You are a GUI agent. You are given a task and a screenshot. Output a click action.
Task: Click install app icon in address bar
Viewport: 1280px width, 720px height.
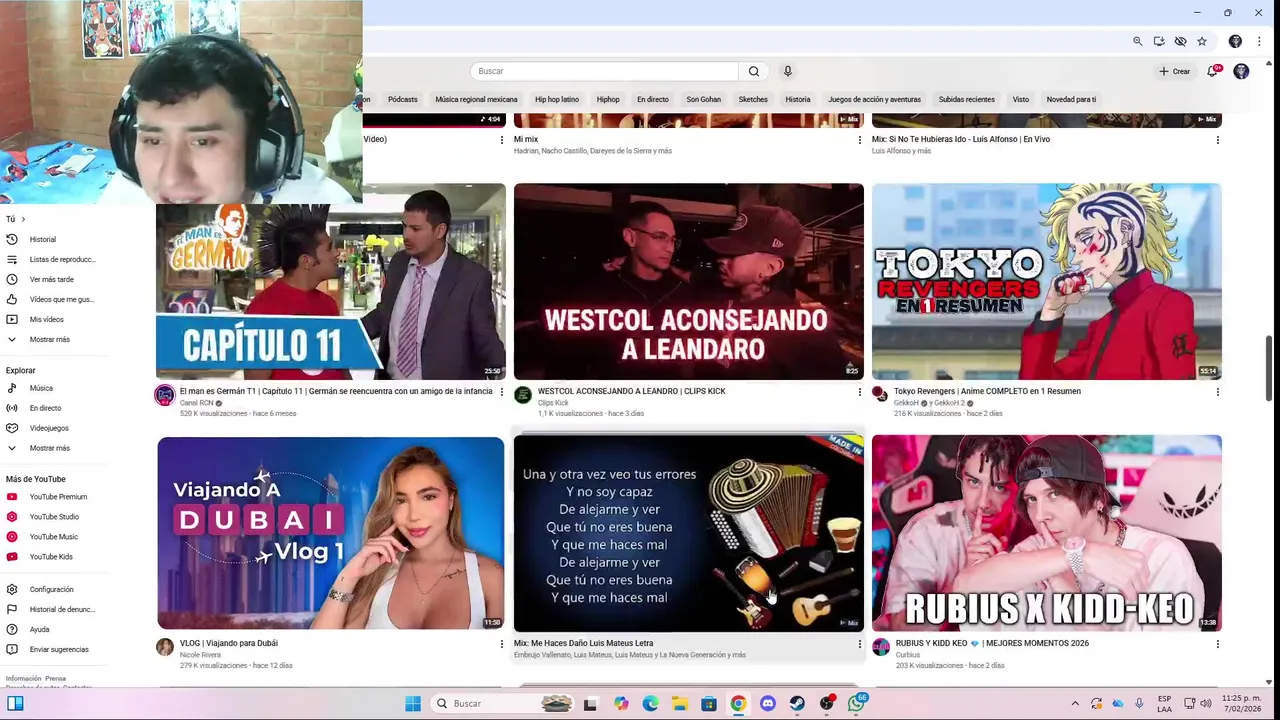click(1159, 41)
